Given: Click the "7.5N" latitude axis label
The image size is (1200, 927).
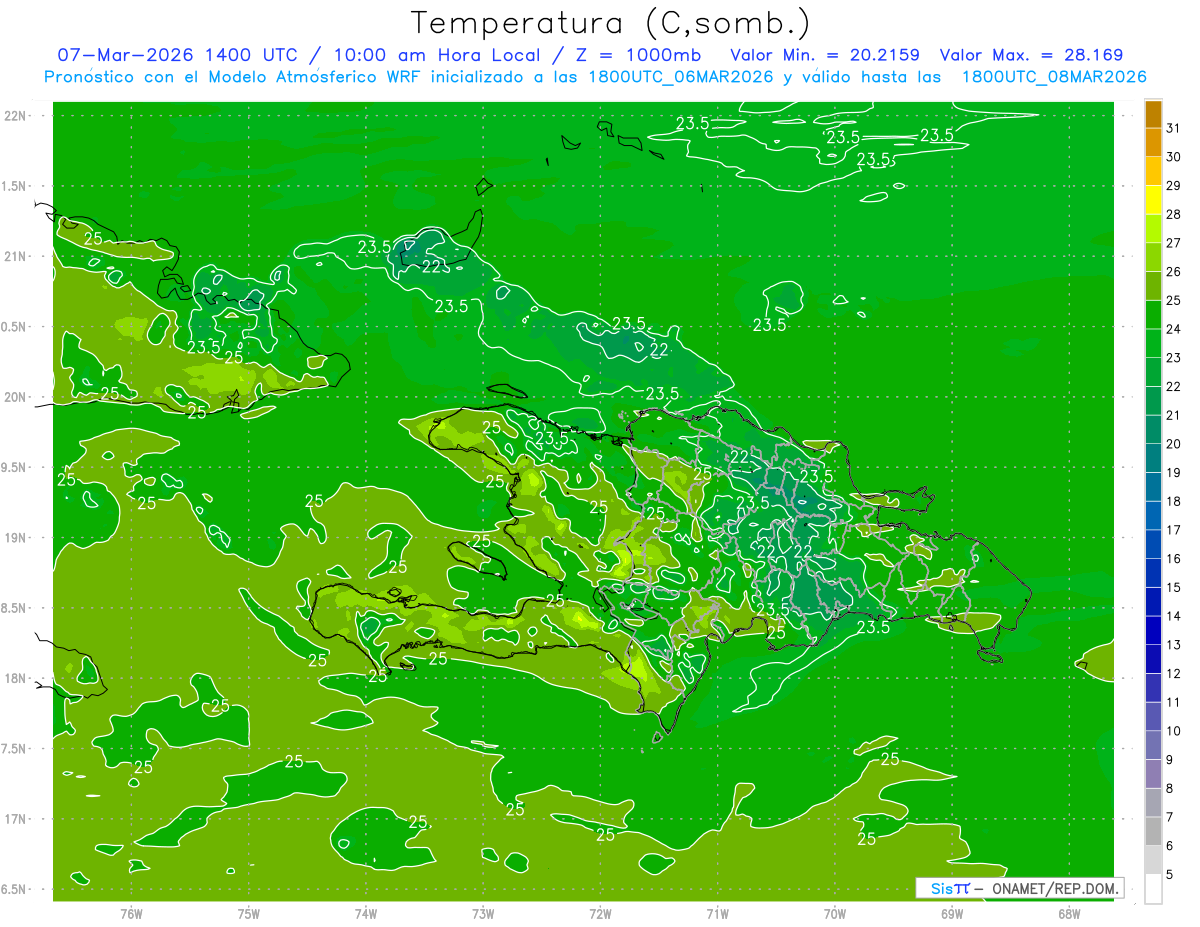Looking at the screenshot, I should pos(14,749).
